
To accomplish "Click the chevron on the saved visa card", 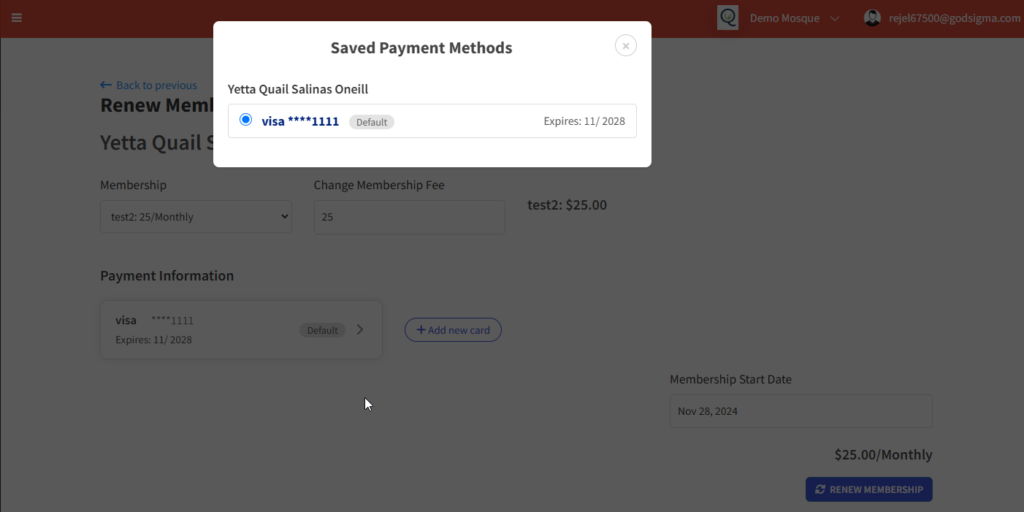I will (360, 329).
